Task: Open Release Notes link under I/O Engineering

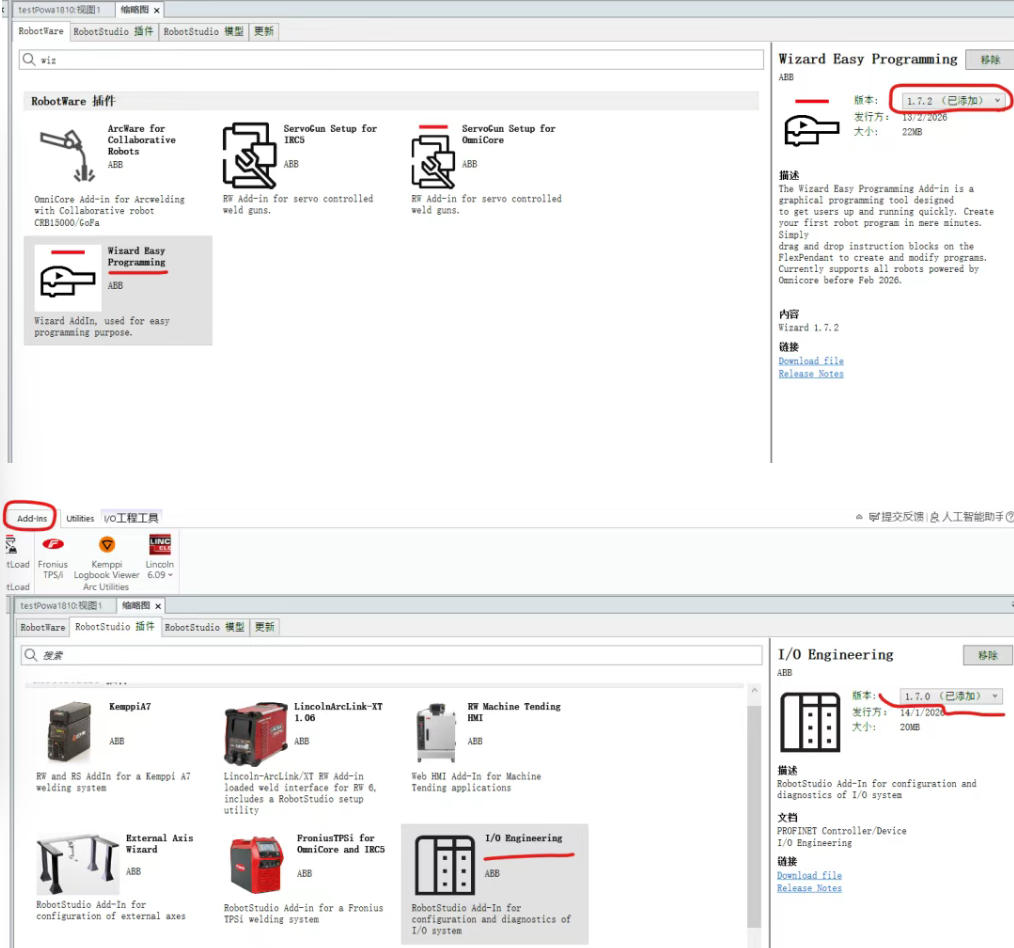Action: pos(809,888)
